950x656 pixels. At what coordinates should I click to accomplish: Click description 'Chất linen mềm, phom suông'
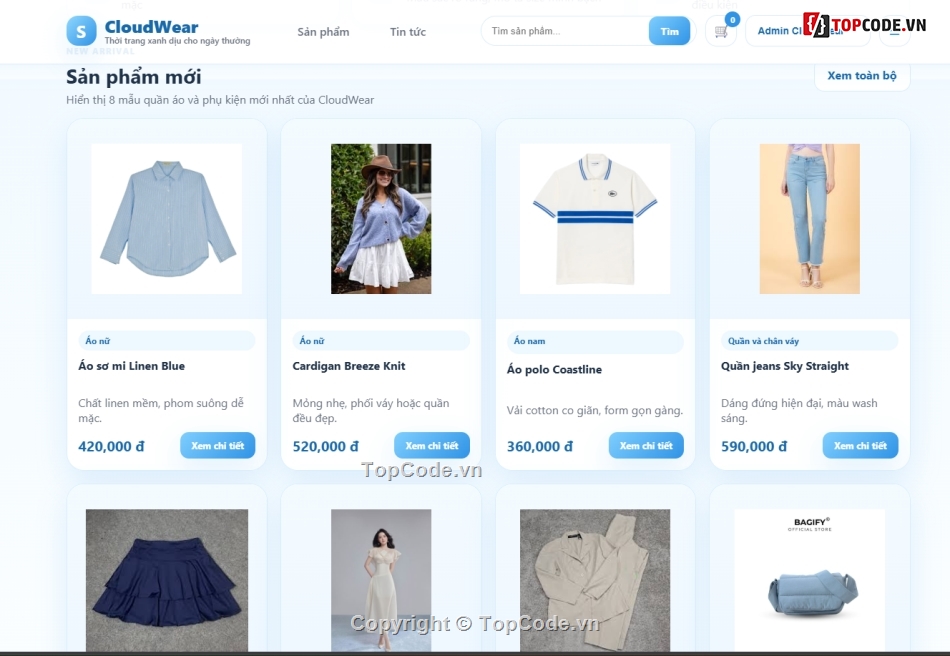[x=161, y=410]
